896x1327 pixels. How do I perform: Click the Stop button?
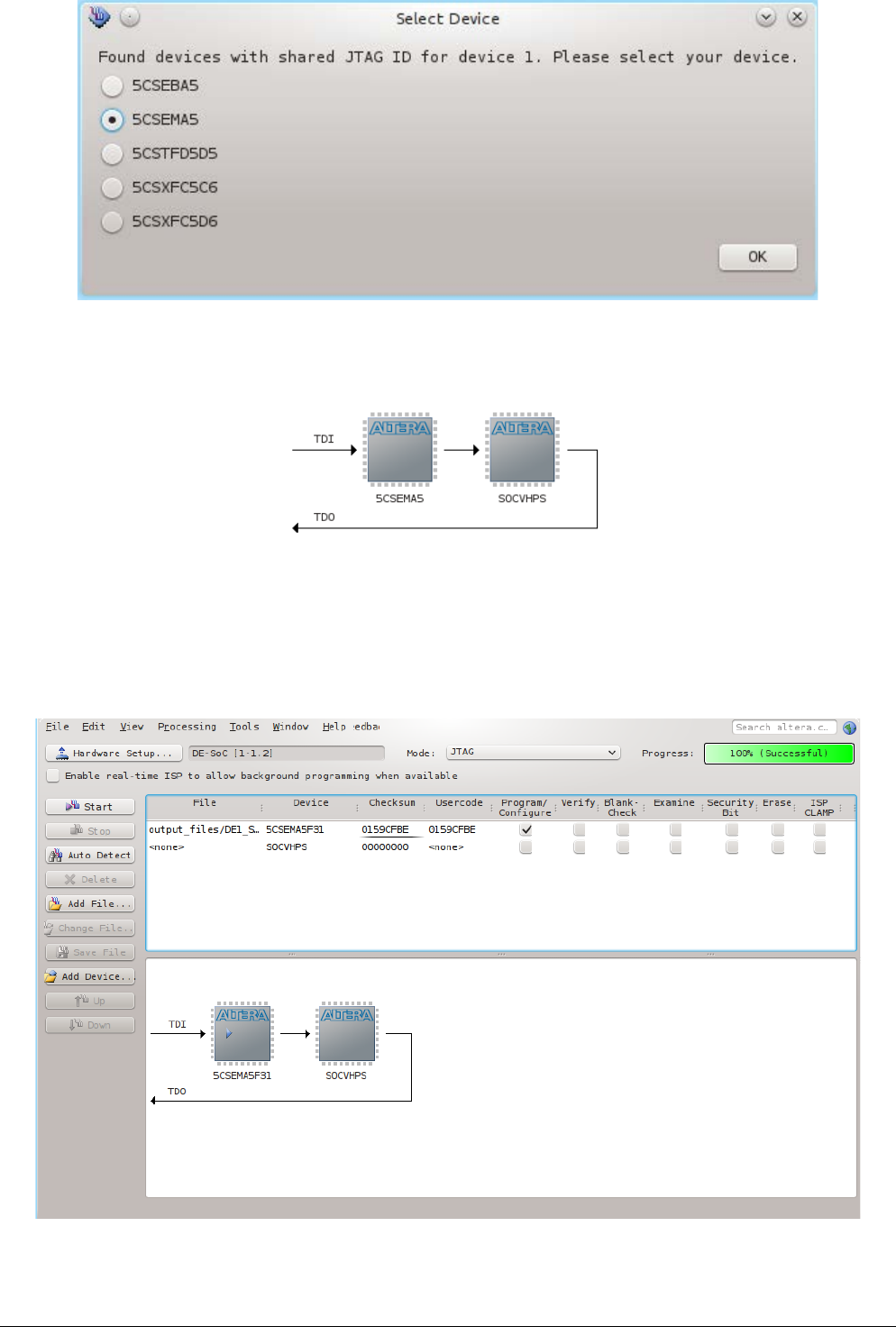(x=90, y=831)
